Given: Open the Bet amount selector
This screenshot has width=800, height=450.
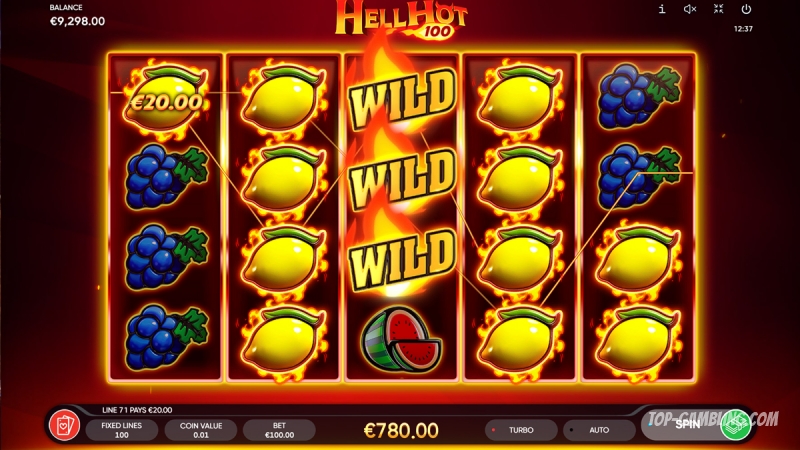Looking at the screenshot, I should (279, 430).
